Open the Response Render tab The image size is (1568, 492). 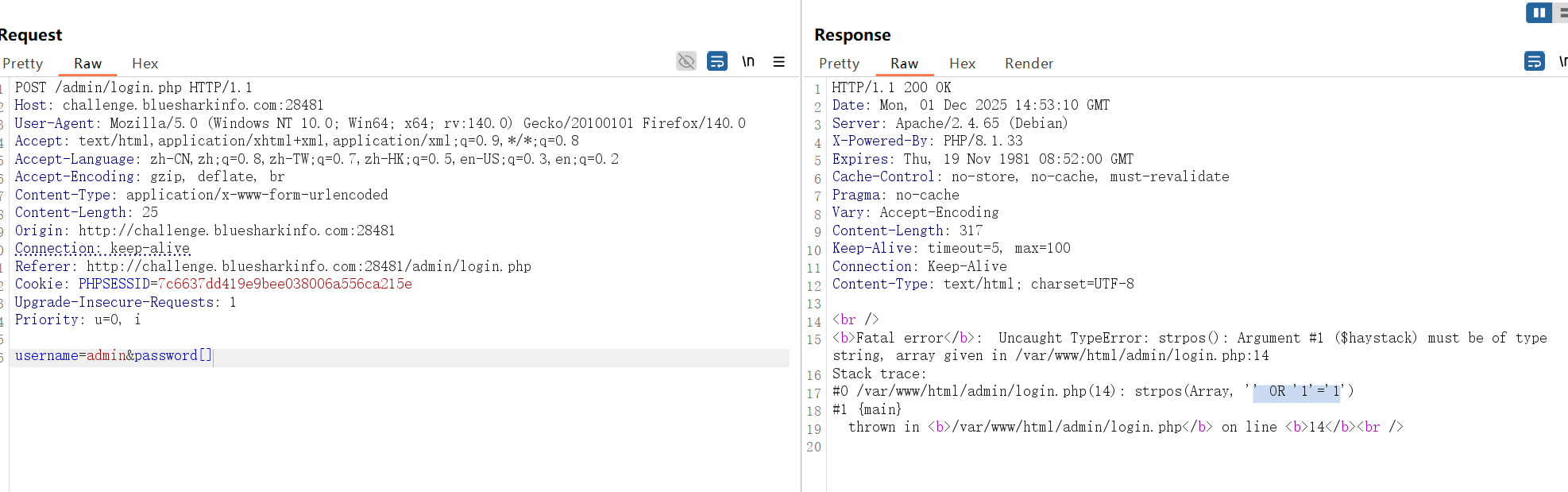1029,64
